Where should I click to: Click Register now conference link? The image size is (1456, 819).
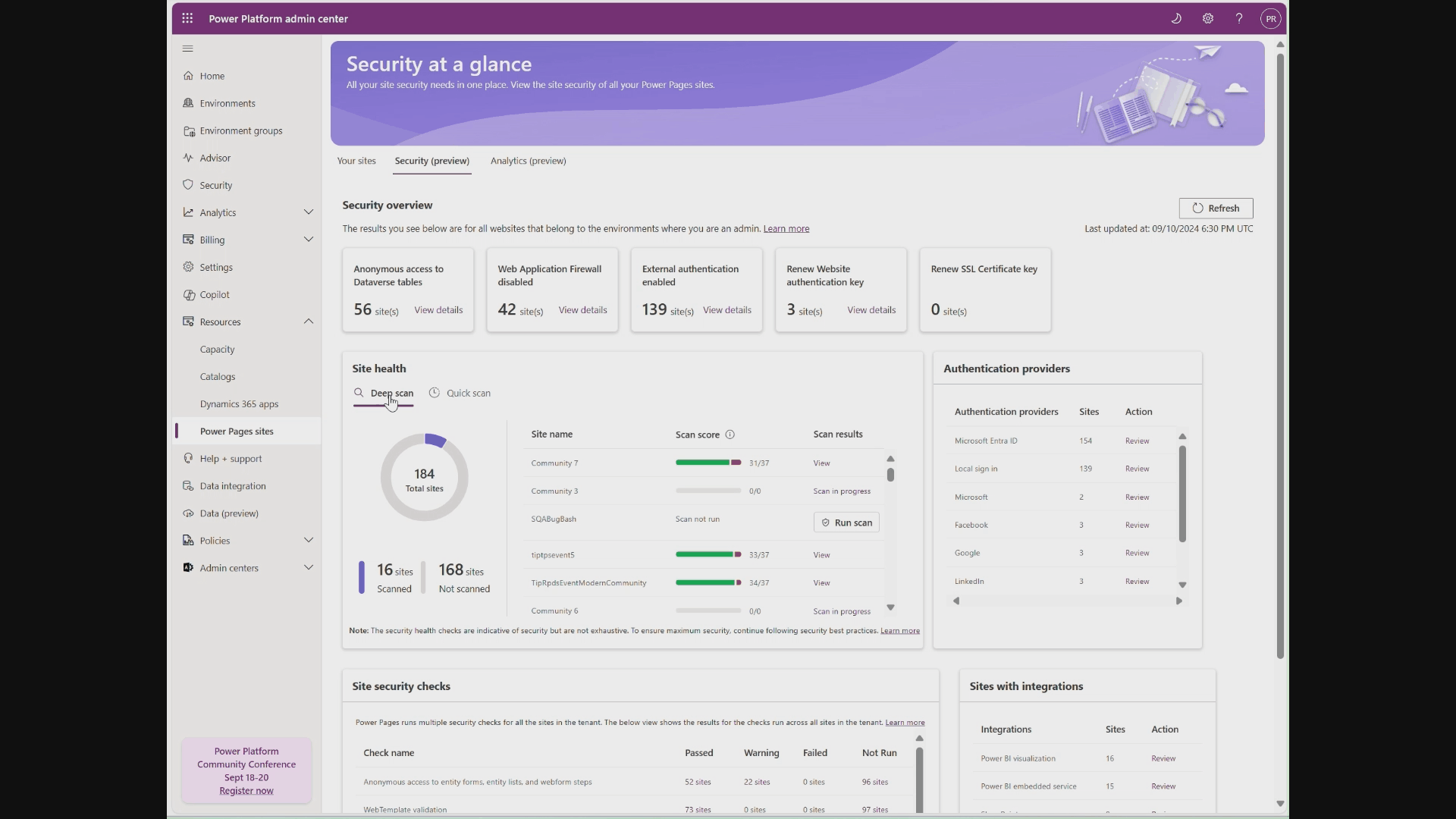tap(246, 791)
